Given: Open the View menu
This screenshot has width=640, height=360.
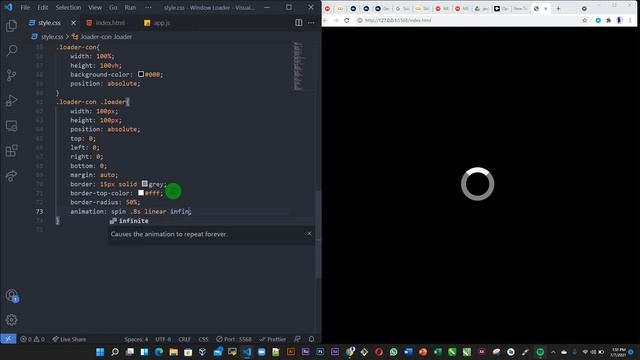Looking at the screenshot, I should (95, 7).
